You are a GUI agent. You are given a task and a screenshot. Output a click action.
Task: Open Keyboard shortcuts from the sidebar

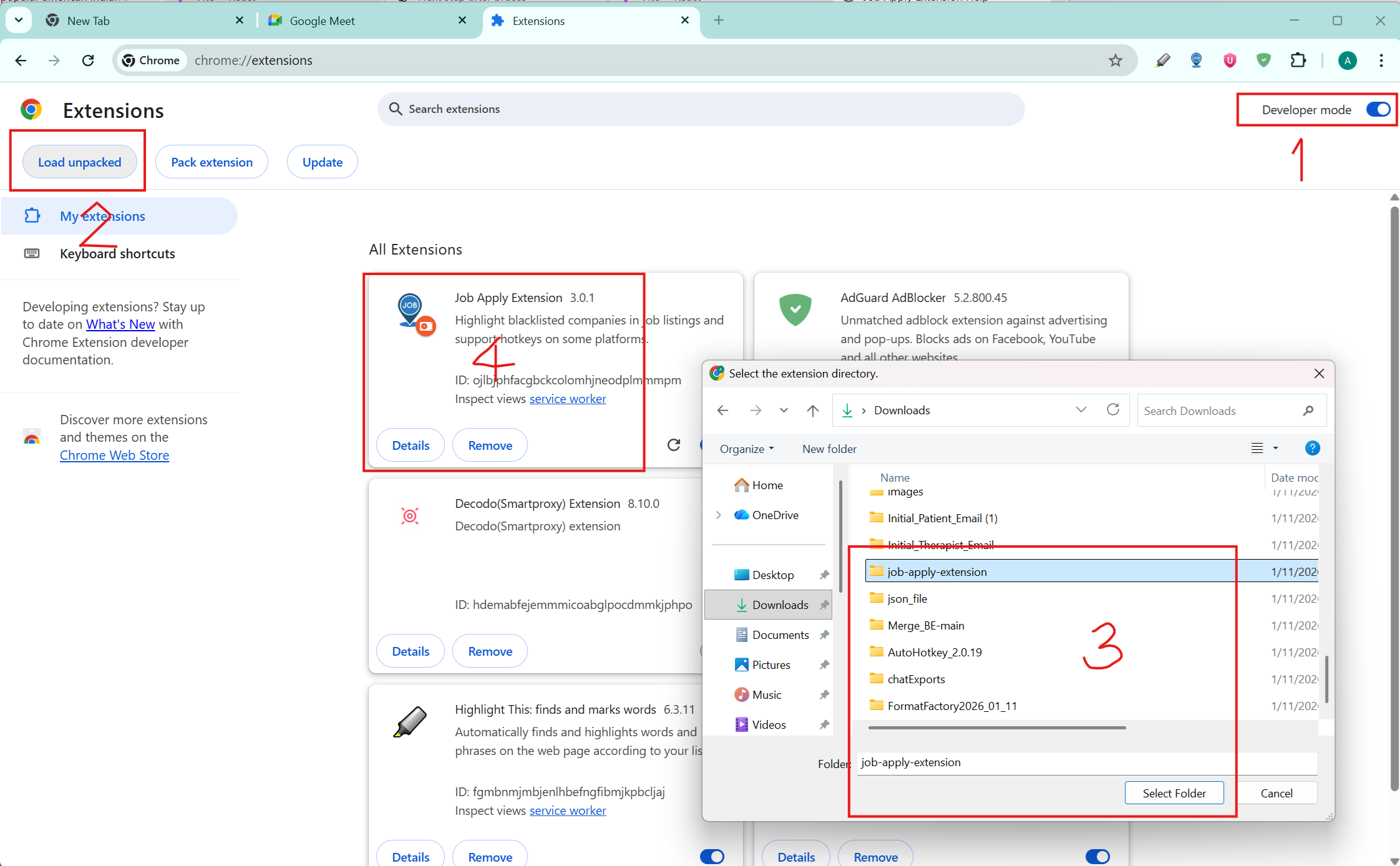117,253
